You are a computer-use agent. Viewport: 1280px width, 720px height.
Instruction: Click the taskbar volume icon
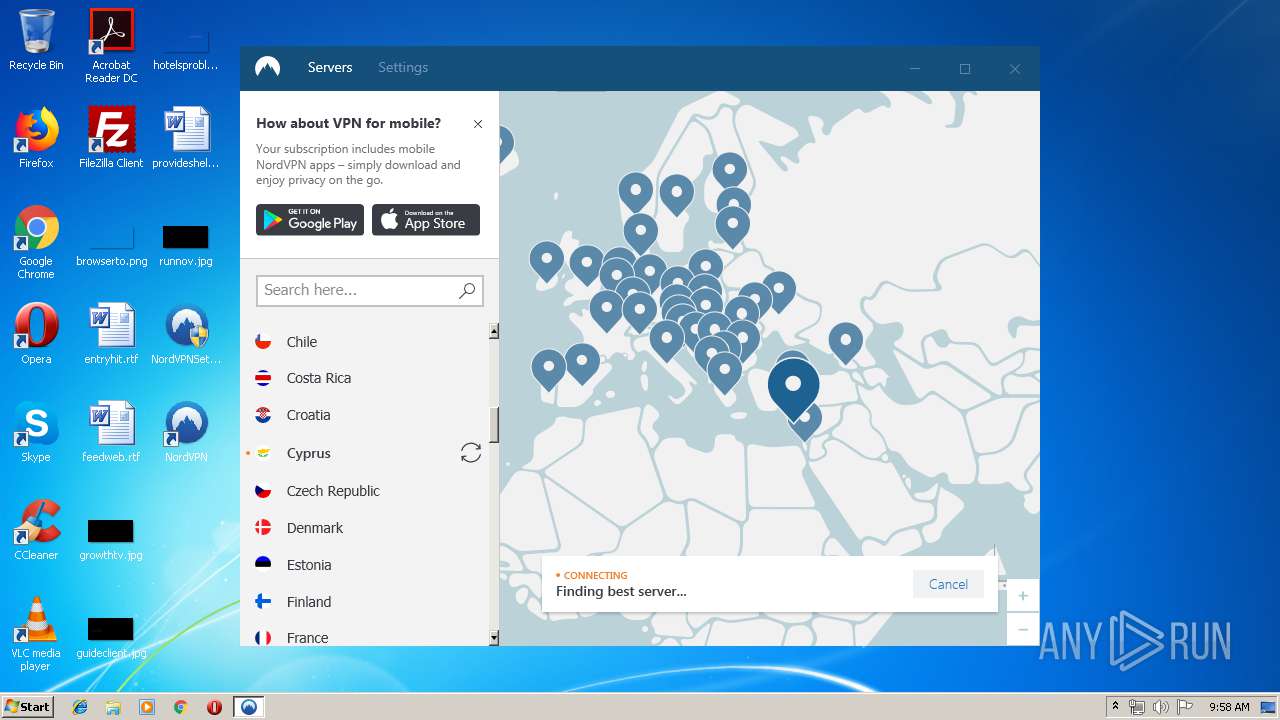coord(1160,707)
